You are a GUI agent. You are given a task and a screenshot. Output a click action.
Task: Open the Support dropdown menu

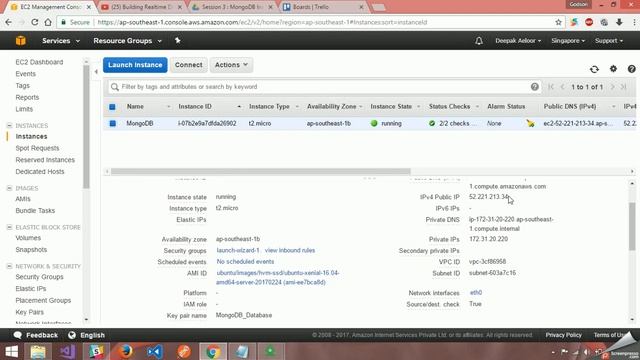pyautogui.click(x=609, y=41)
